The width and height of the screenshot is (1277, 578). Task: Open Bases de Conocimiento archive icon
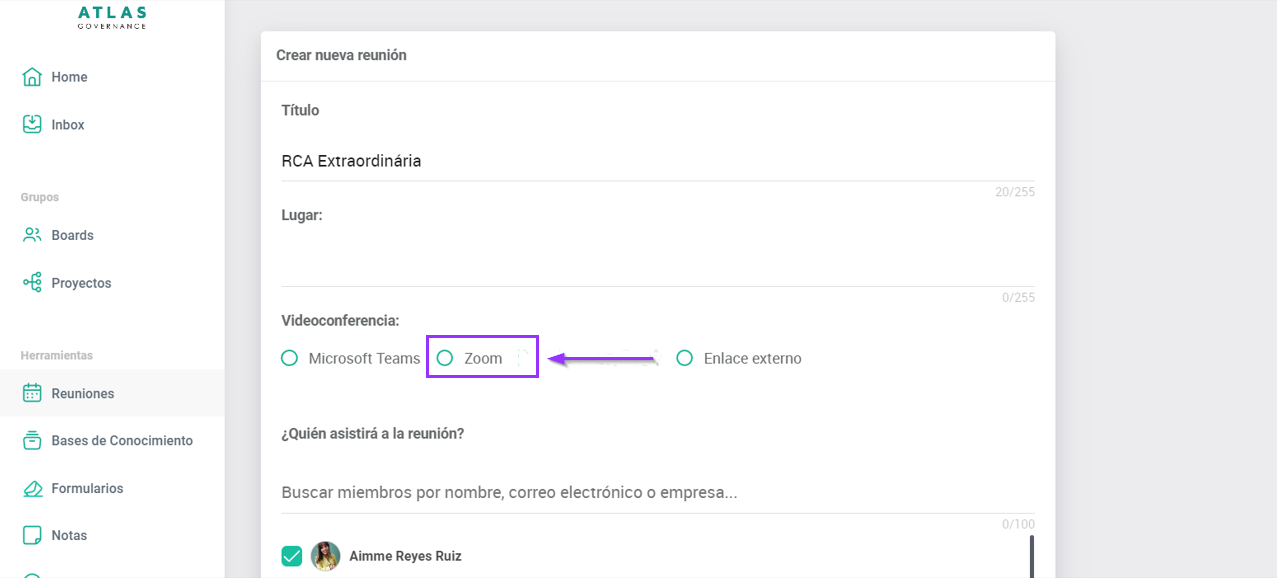[x=32, y=441]
